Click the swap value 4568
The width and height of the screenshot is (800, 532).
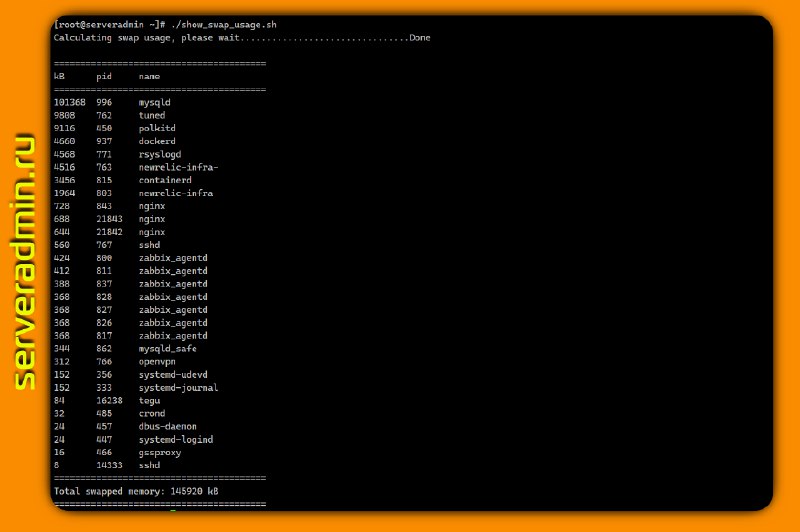click(x=64, y=154)
